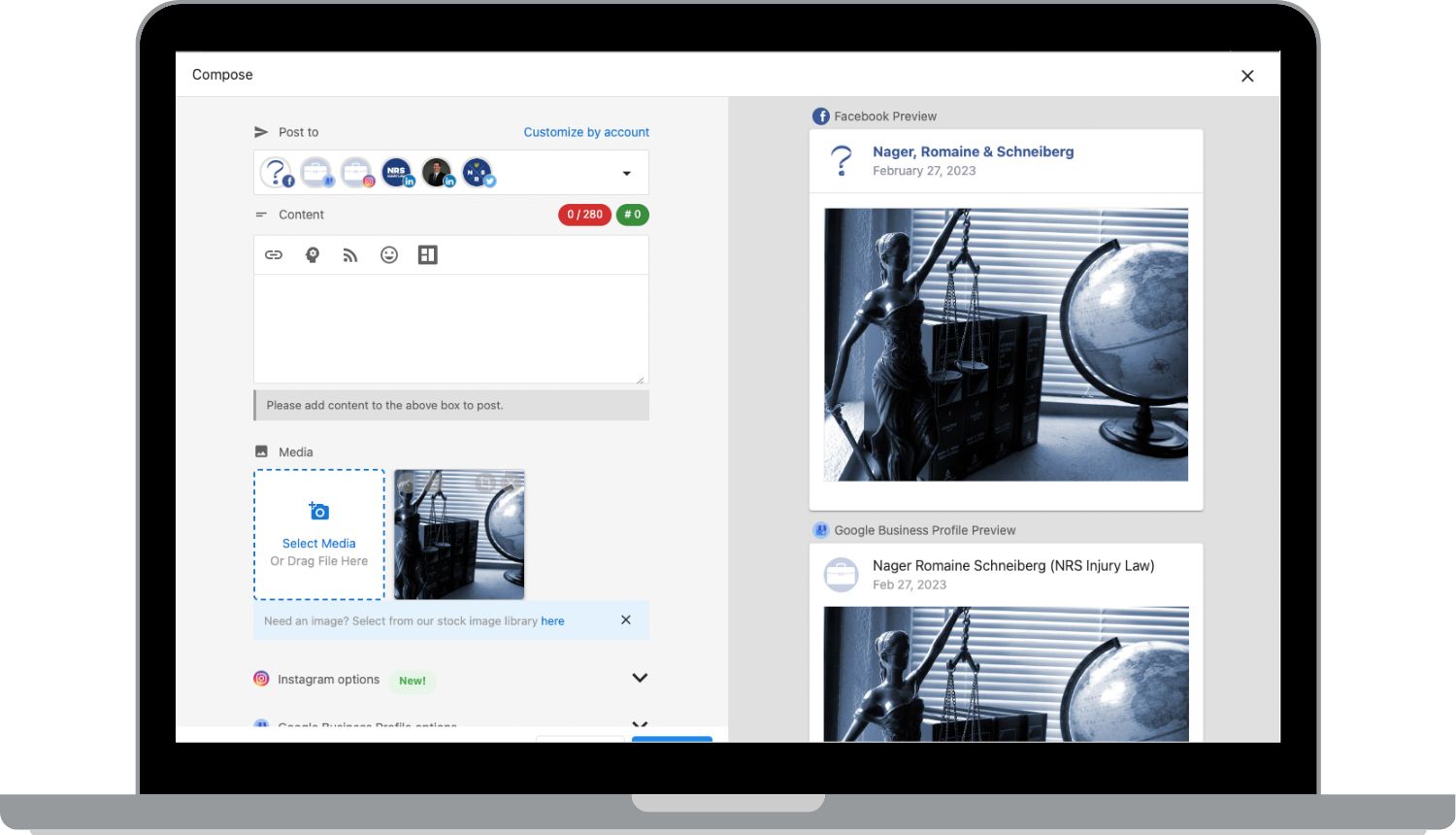Select the Facebook account avatar

click(278, 172)
